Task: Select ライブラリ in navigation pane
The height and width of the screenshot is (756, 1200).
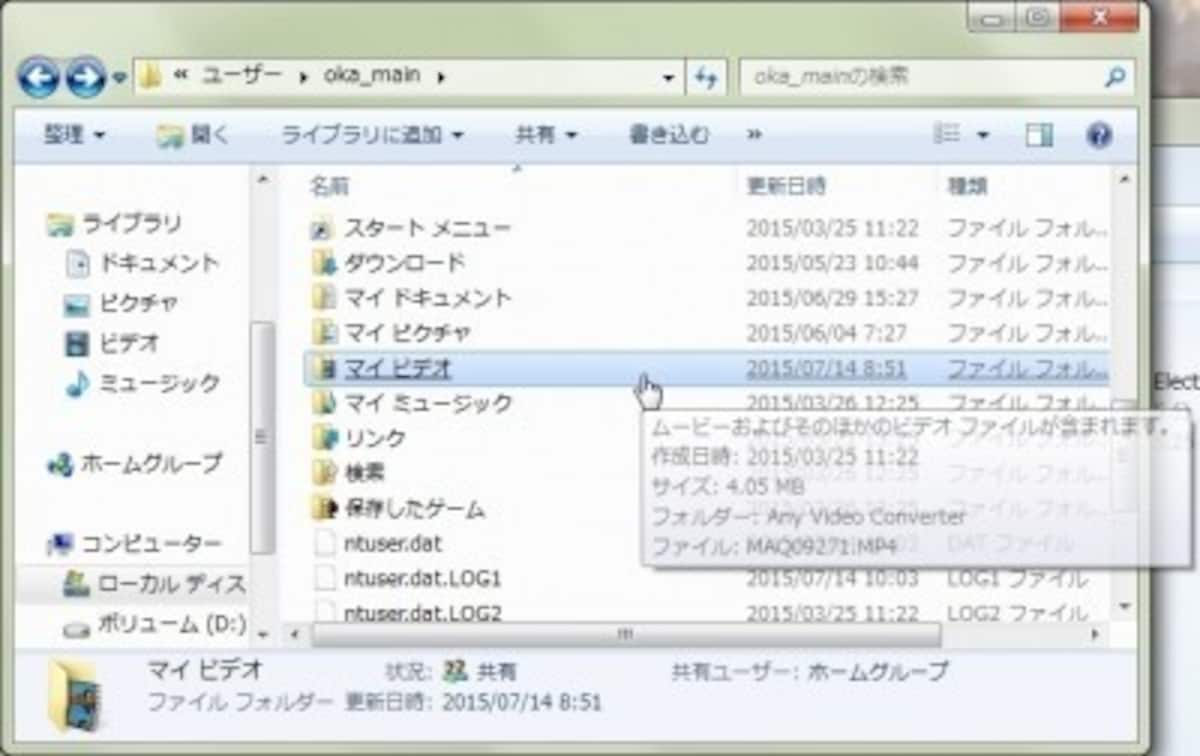Action: 115,223
